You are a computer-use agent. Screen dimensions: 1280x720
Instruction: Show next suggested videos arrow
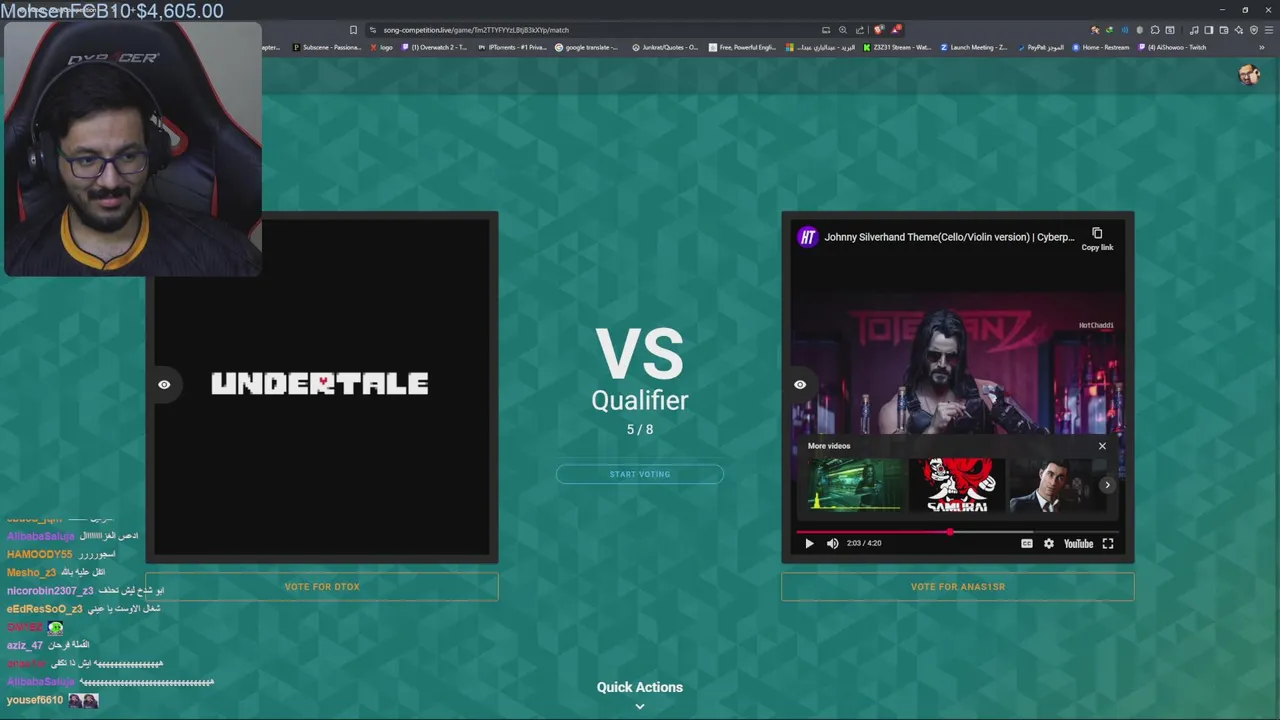pyautogui.click(x=1107, y=485)
